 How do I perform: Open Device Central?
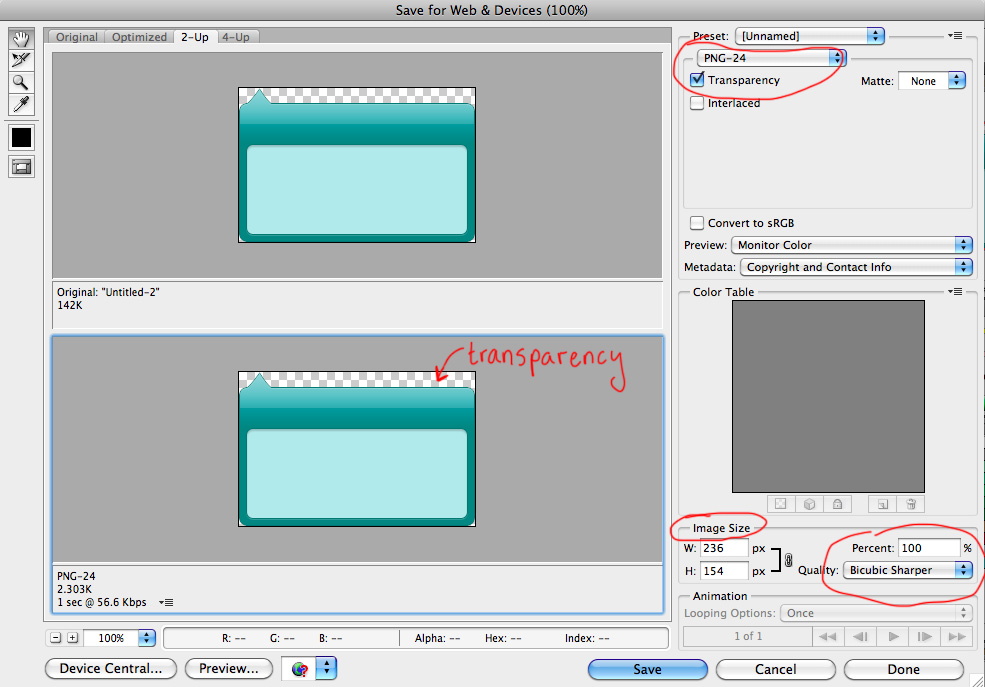[110, 669]
